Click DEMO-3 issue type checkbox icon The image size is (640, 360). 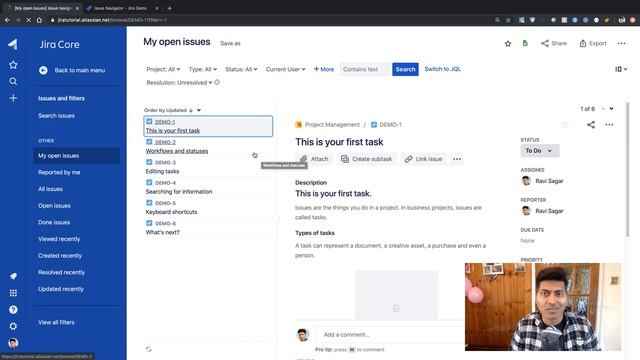[x=149, y=162]
